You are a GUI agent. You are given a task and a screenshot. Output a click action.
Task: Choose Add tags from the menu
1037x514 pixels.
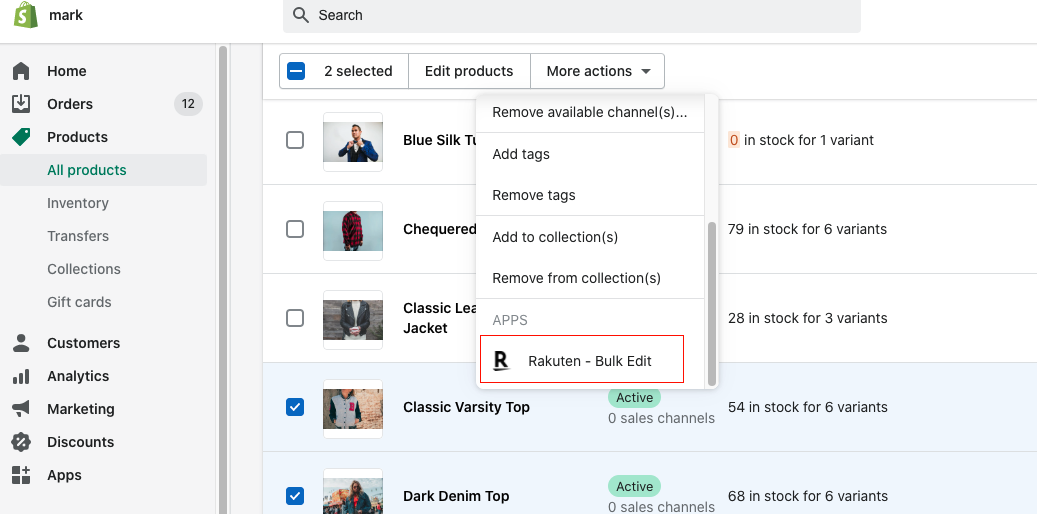click(590, 154)
